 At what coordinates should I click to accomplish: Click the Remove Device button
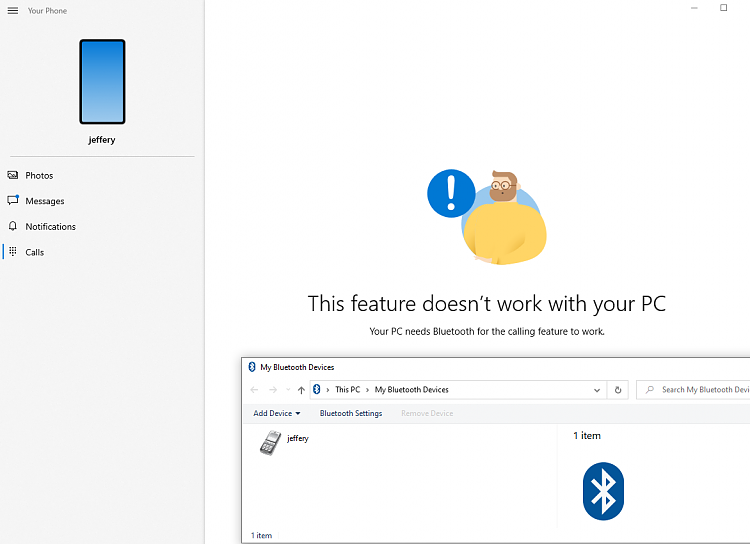click(x=427, y=413)
